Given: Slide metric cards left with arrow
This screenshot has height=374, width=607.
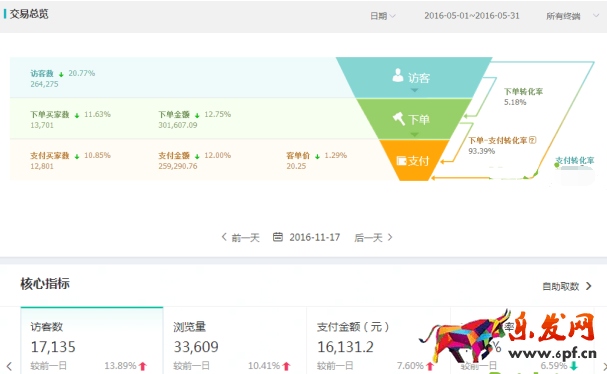Looking at the screenshot, I should click(9, 366).
